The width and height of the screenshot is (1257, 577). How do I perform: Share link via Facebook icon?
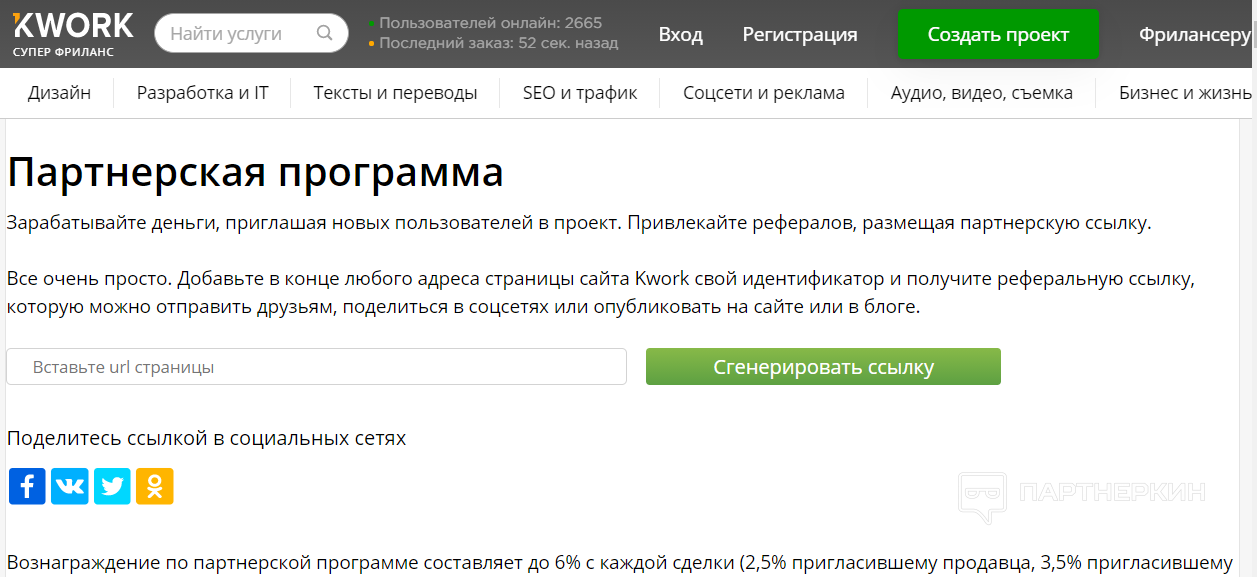tap(27, 486)
